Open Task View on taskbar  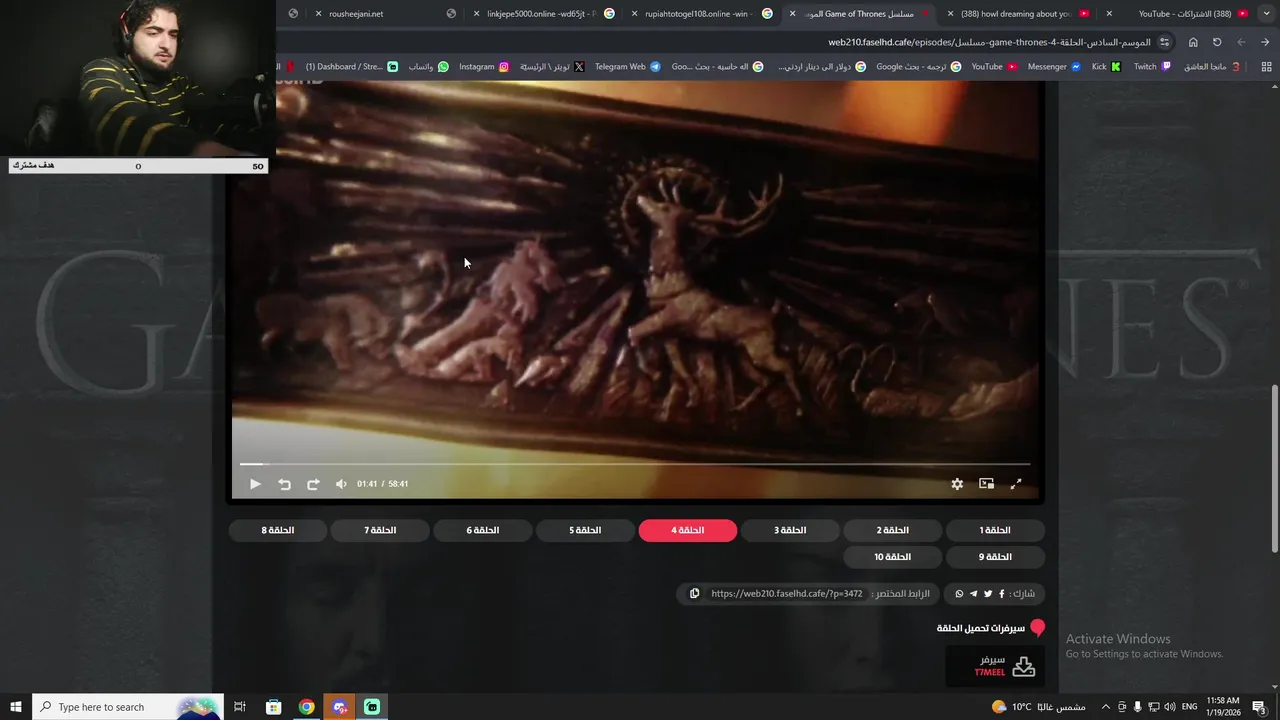[240, 707]
